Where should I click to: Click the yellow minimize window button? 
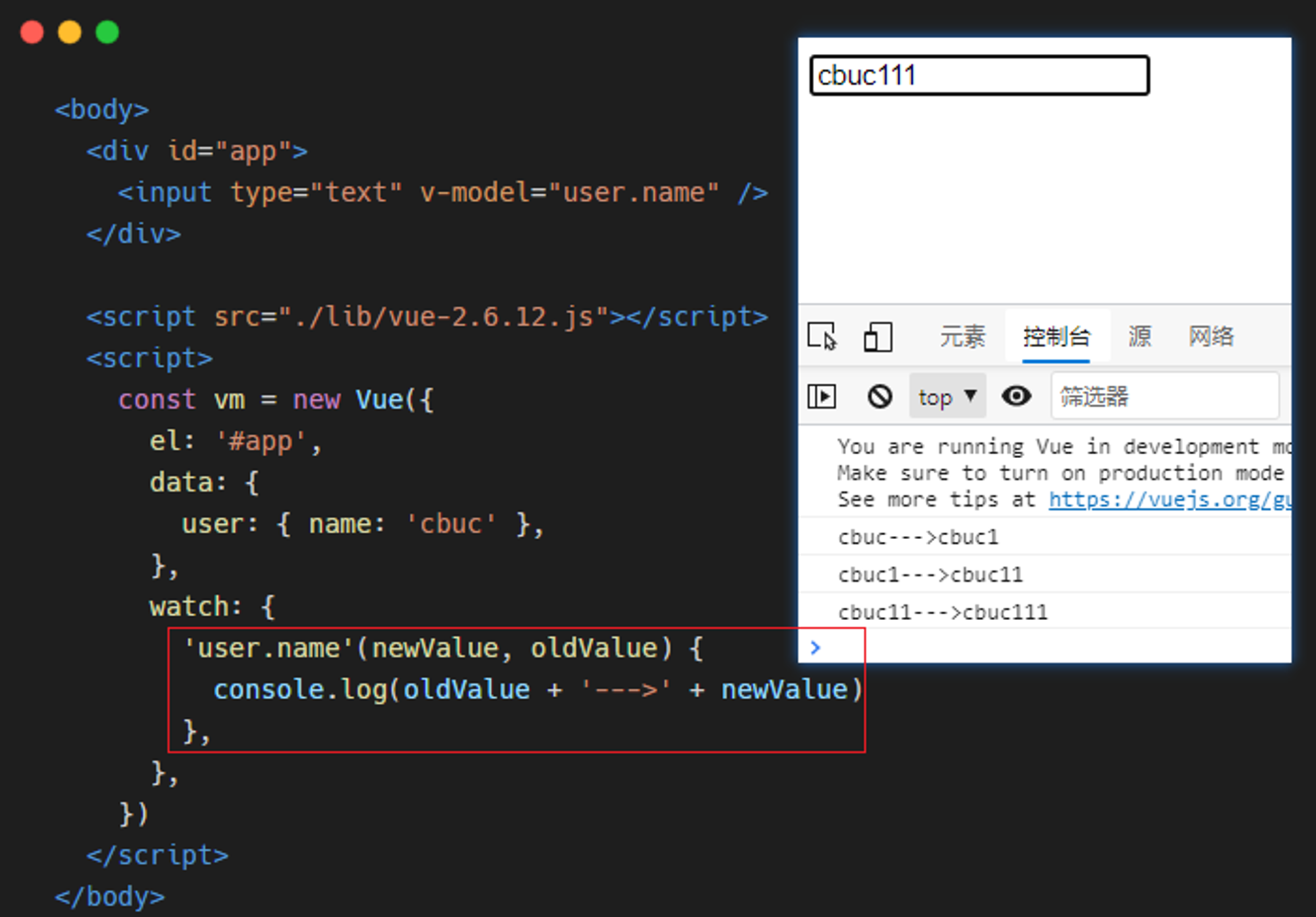click(69, 32)
